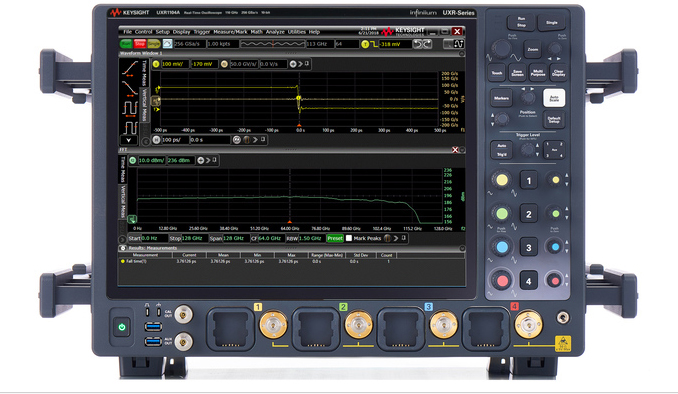Click the memory bar waveform overview slider
The height and width of the screenshot is (394, 678).
[x=272, y=44]
